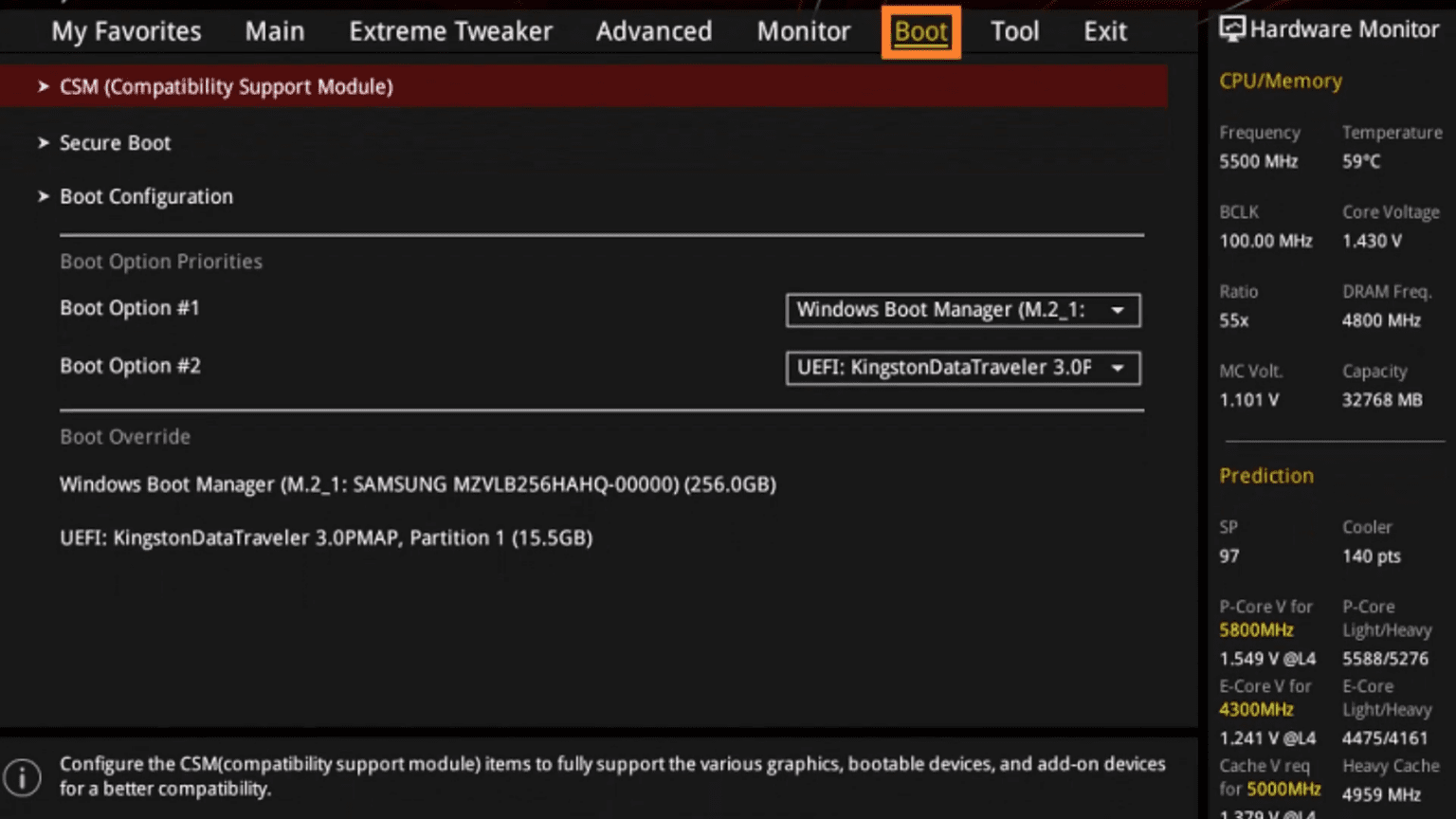Switch to the Extreme Tweaker tab
This screenshot has width=1456, height=819.
coord(450,31)
